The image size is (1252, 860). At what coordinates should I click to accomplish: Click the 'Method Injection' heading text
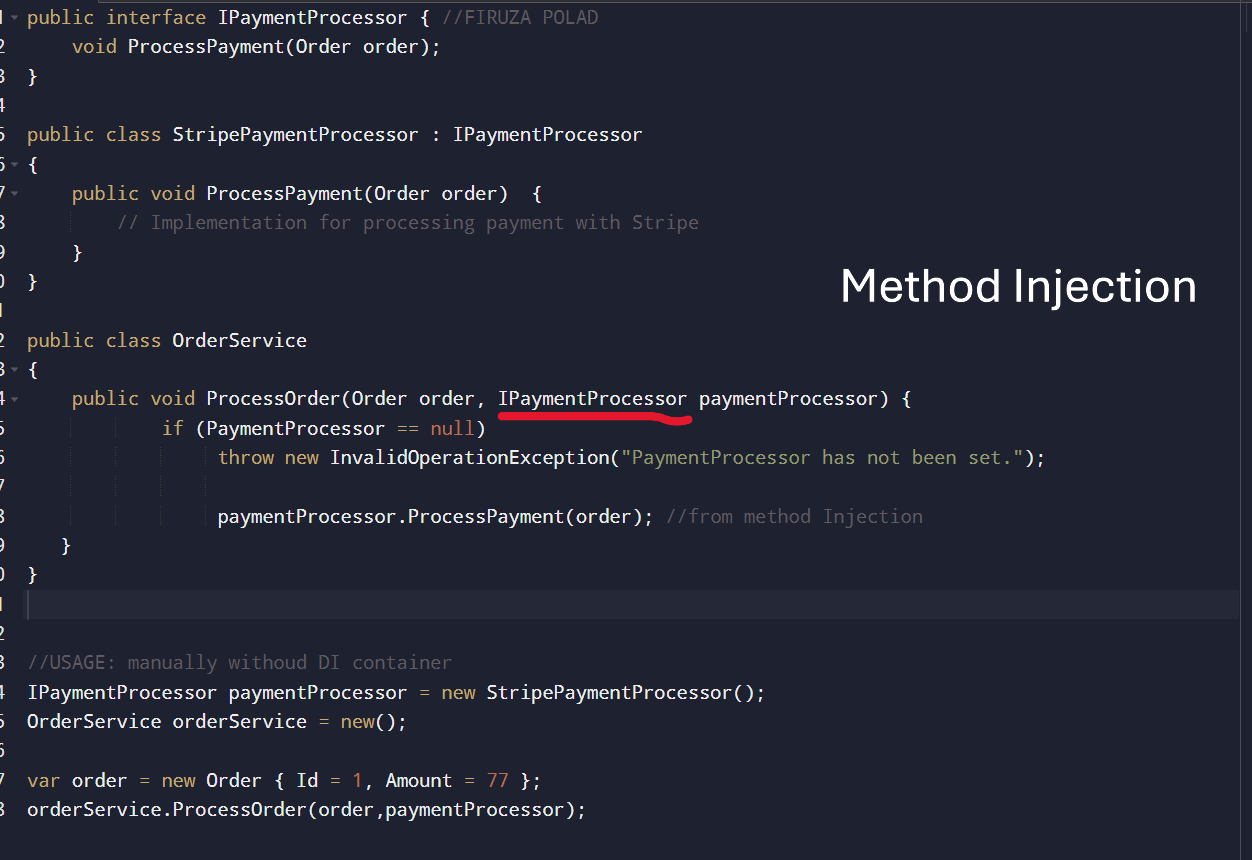(x=1018, y=287)
